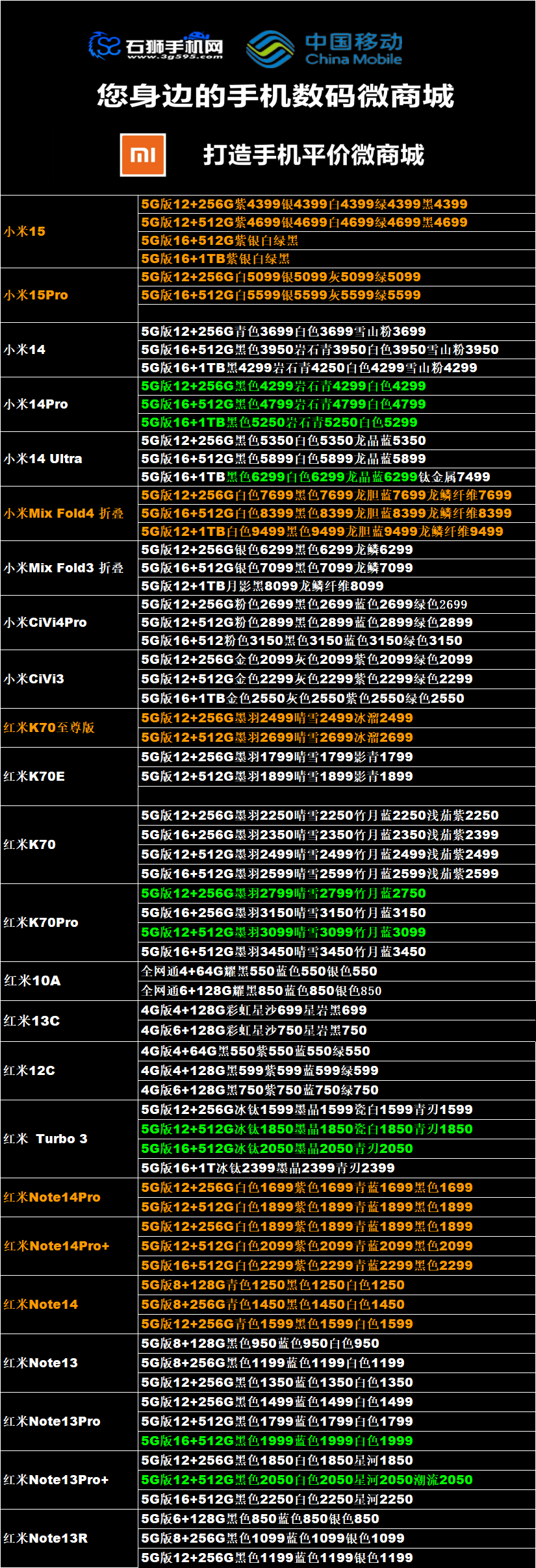Select the 红米Note13Pro+ model cell
The height and width of the screenshot is (1568, 536).
click(x=70, y=1480)
